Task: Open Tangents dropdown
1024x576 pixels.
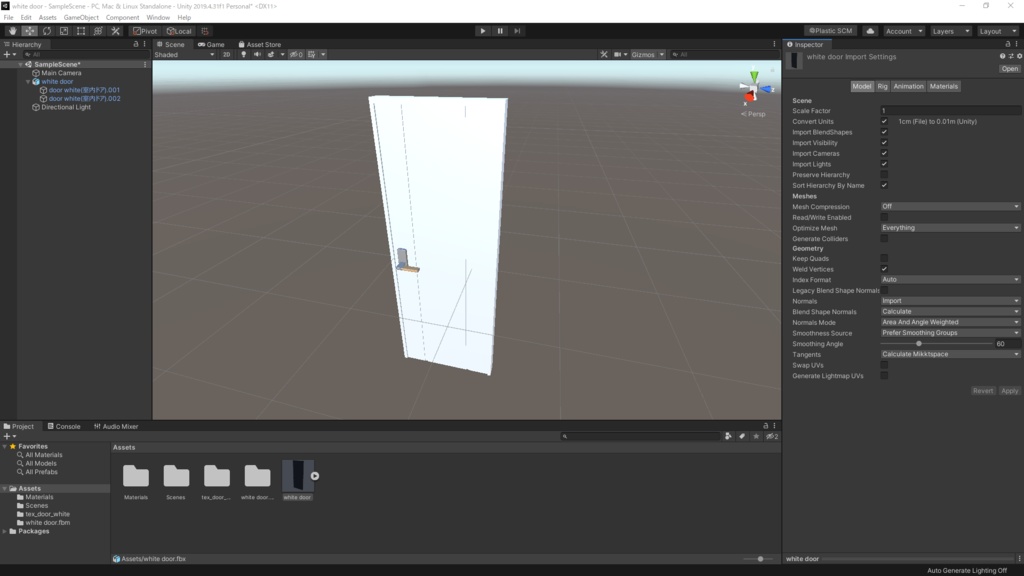Action: pyautogui.click(x=950, y=354)
